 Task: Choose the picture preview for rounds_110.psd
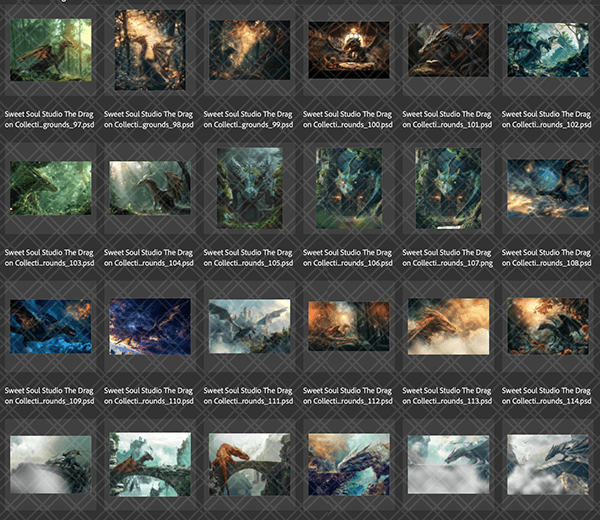[x=150, y=326]
